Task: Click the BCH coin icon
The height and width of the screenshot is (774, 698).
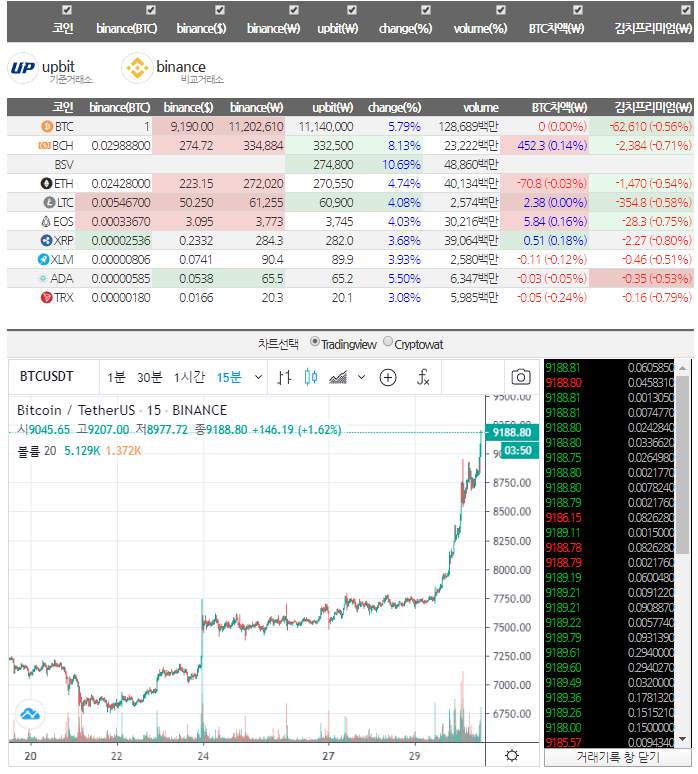Action: coord(44,146)
